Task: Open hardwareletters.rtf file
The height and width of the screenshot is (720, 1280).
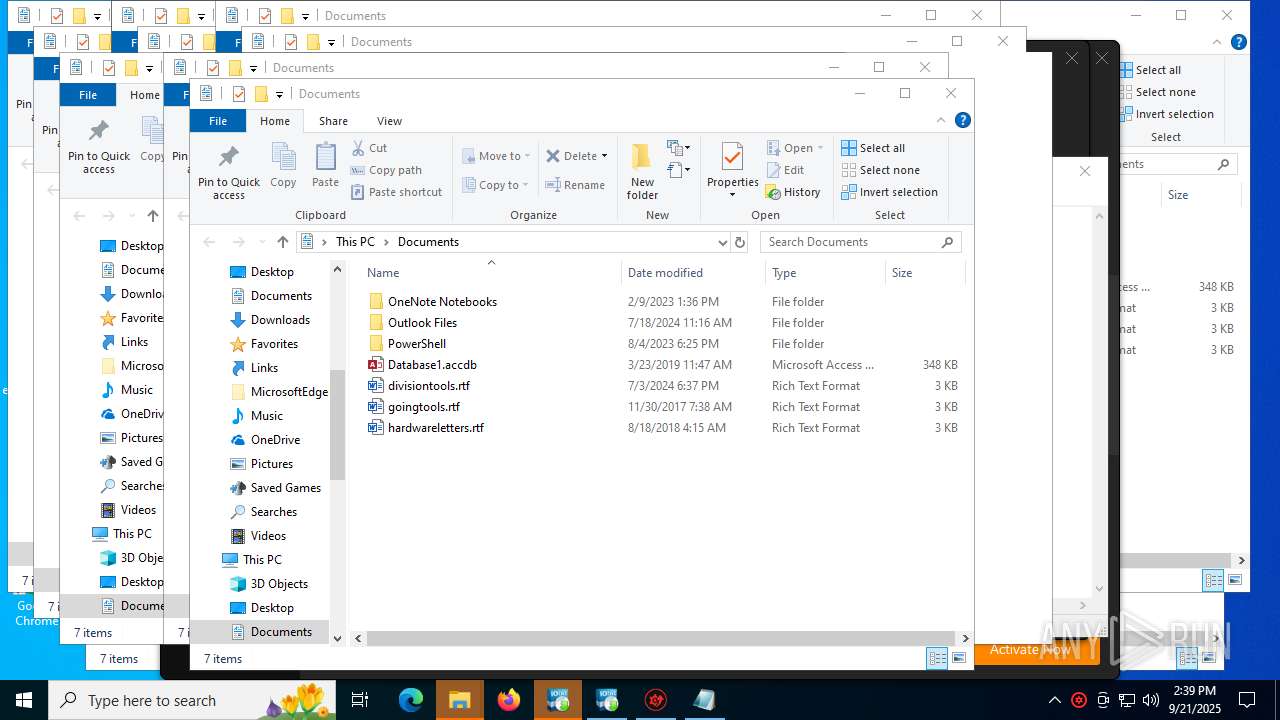Action: 436,428
